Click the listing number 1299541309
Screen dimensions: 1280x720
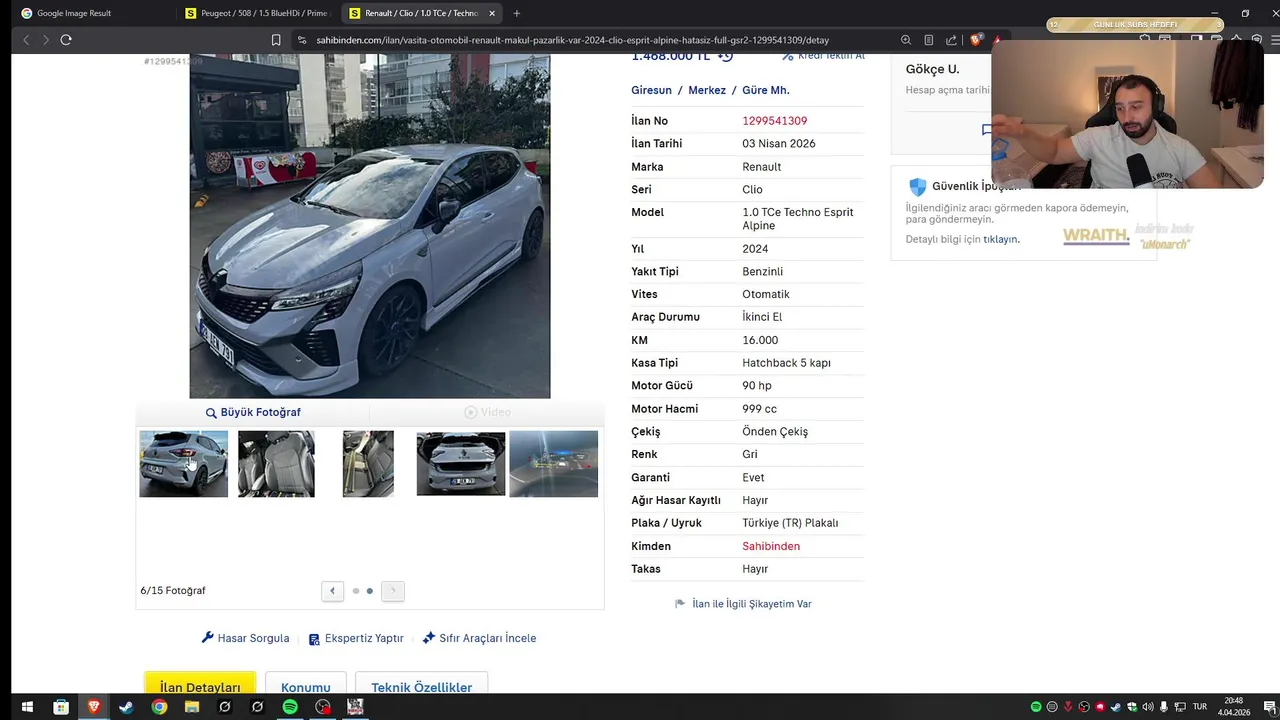tap(774, 121)
